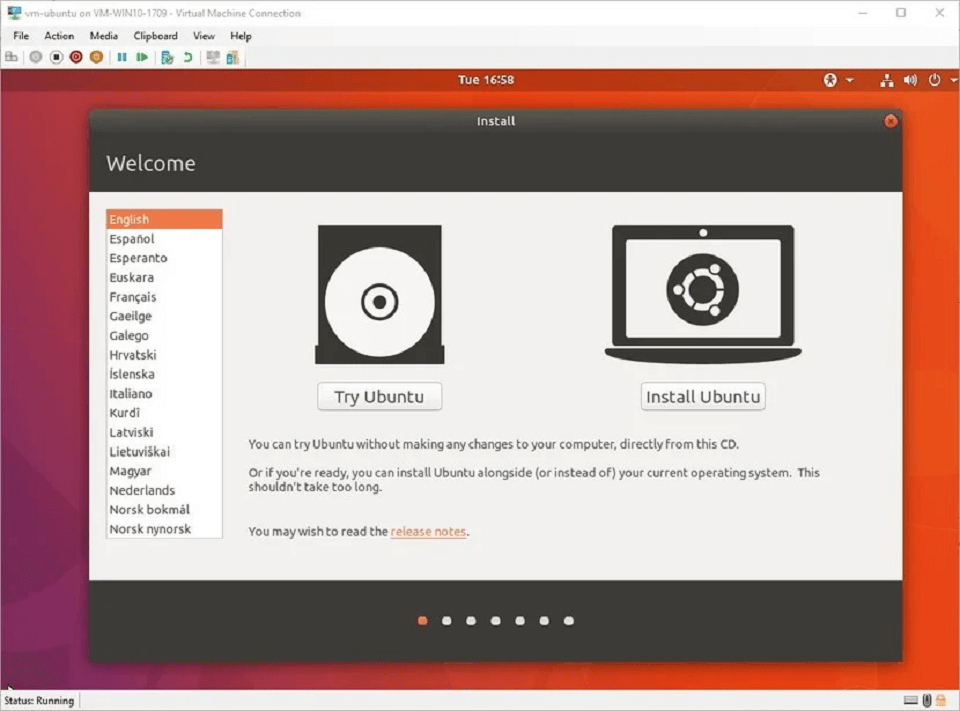This screenshot has height=711, width=960.
Task: Click the red Shut Down toolbar icon
Action: 76,58
